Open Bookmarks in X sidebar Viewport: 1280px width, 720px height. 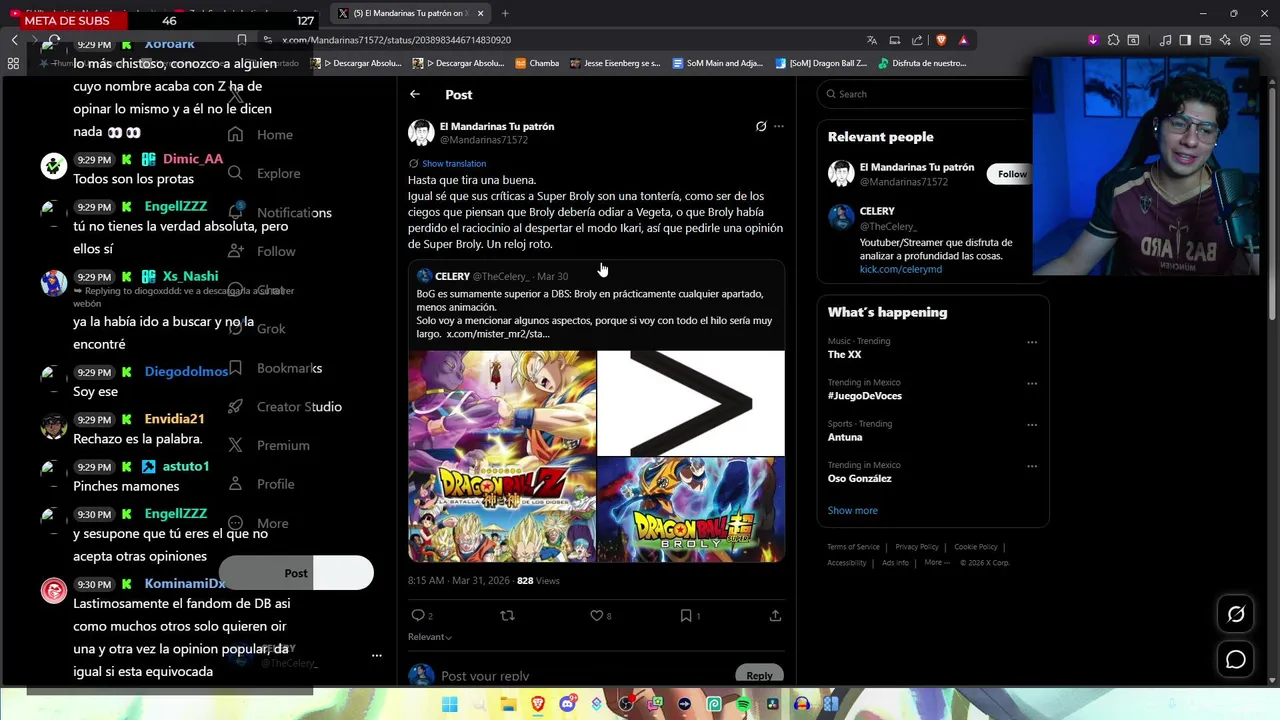pos(275,368)
